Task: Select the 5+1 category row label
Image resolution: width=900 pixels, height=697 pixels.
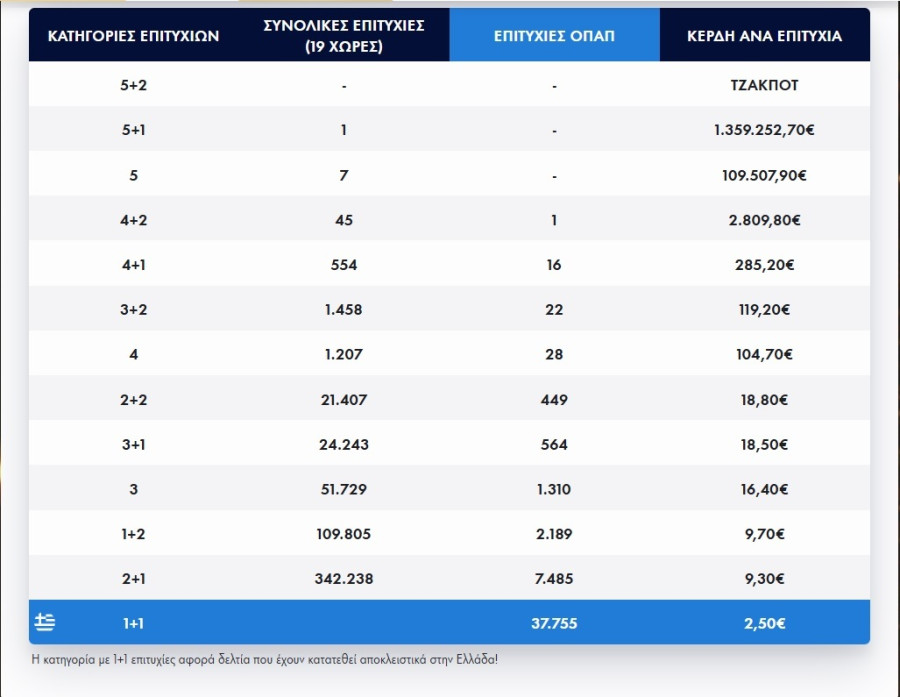Action: [133, 130]
